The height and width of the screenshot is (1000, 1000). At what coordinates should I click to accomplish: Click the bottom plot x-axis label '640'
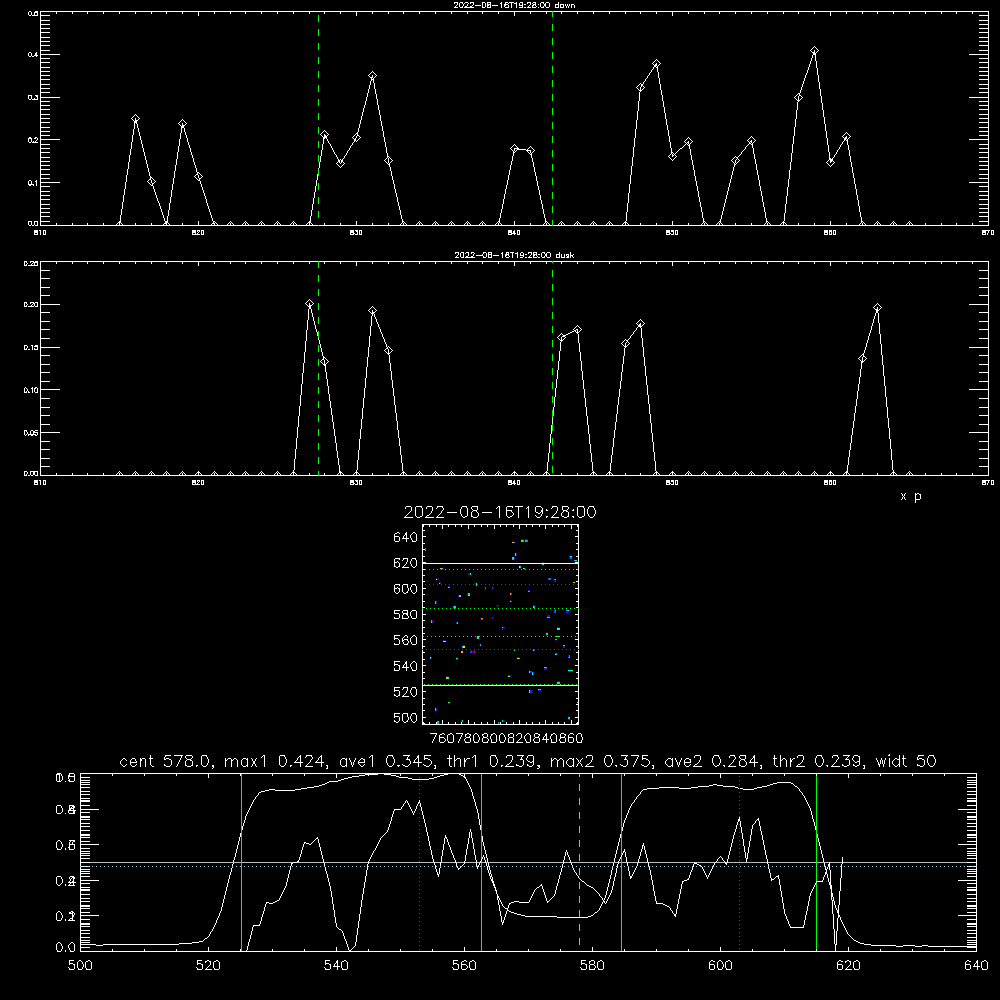pos(976,966)
